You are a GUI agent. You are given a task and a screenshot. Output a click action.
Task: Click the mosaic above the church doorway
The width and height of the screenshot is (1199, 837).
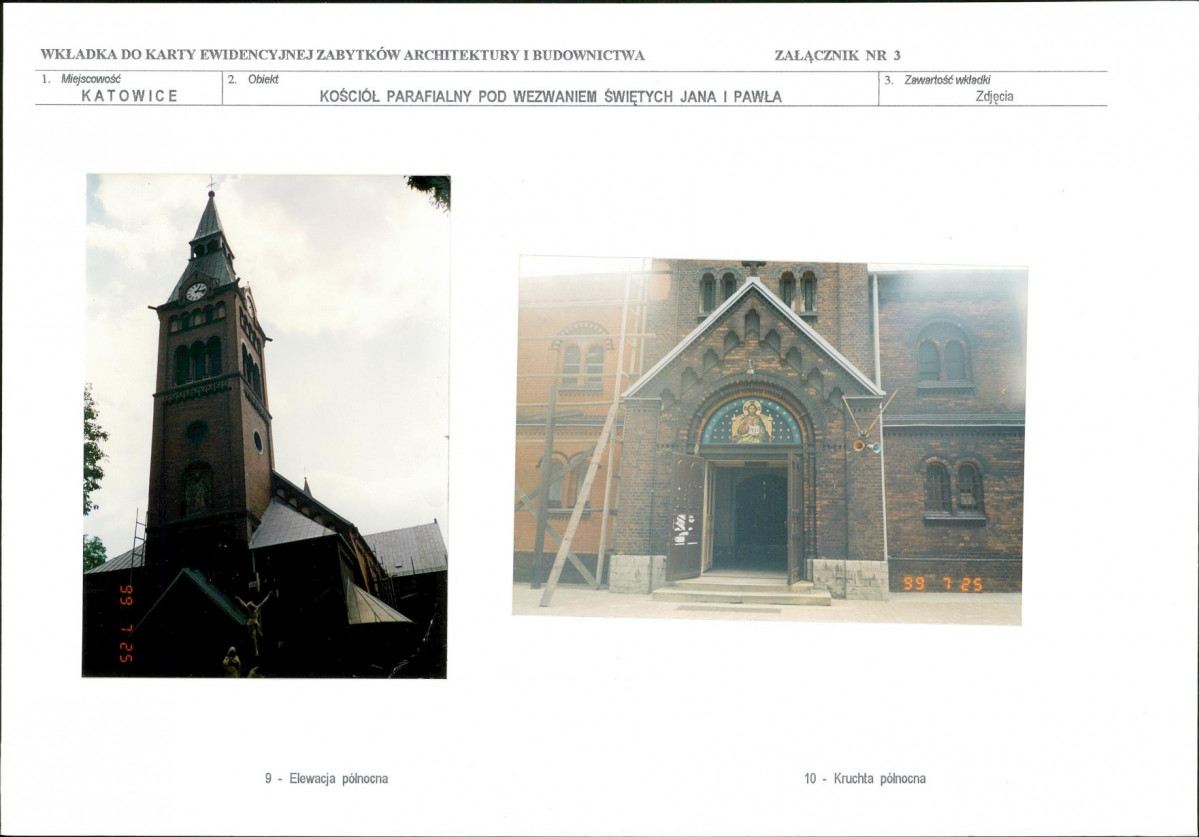click(x=750, y=423)
